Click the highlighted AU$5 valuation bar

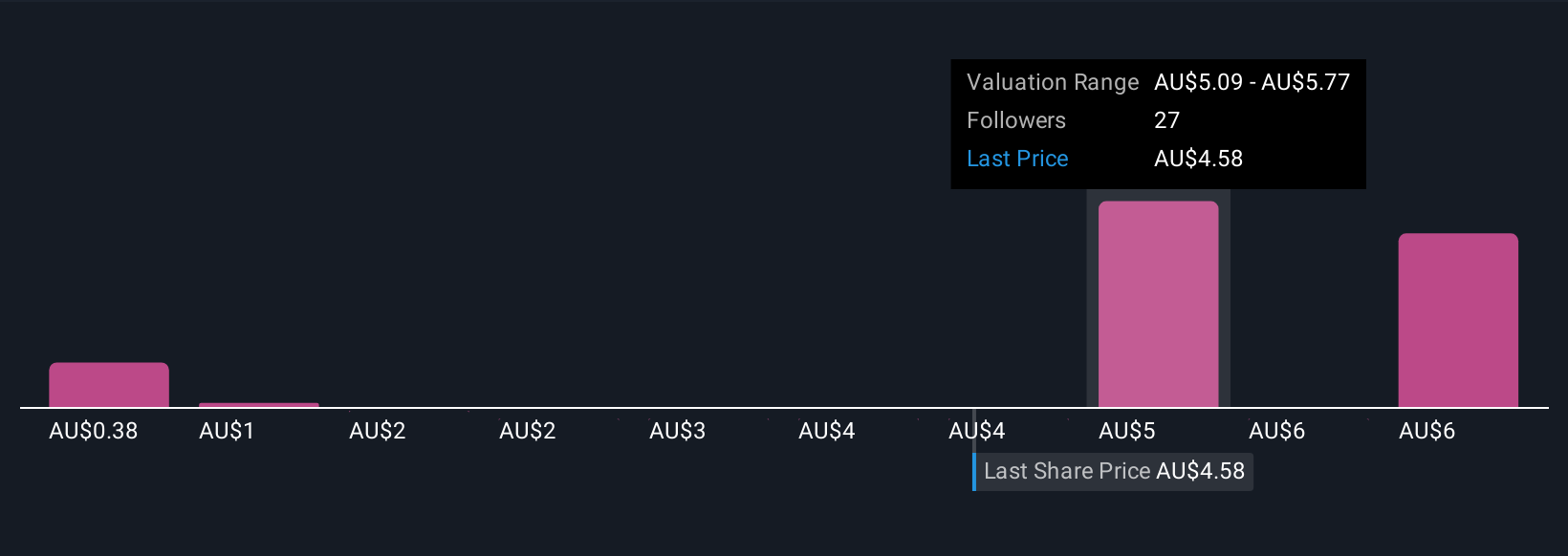1158,304
